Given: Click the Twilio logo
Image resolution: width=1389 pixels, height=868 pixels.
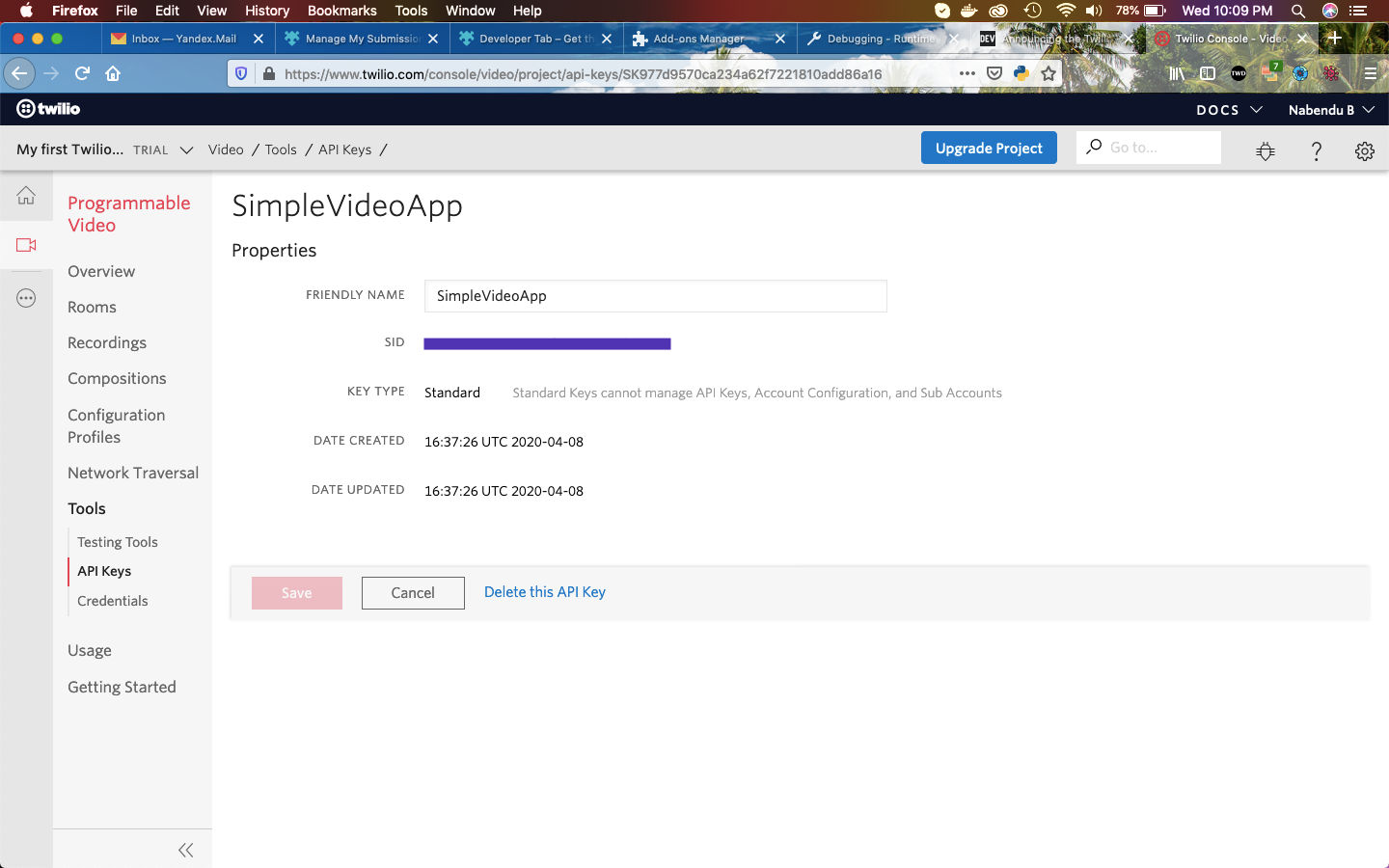Looking at the screenshot, I should click(48, 109).
